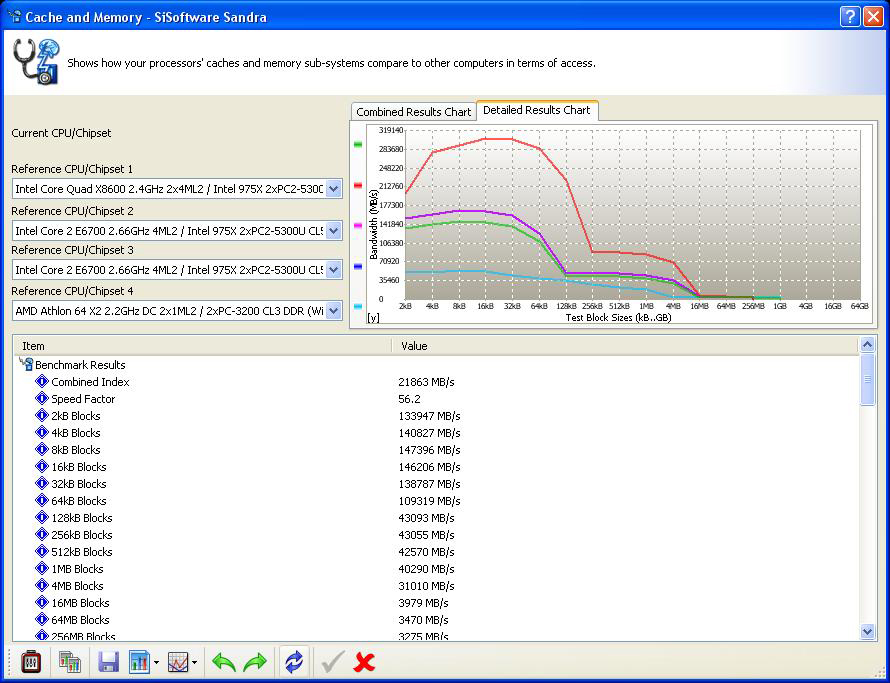Click the 21863 MB/s value
This screenshot has width=890, height=683.
click(426, 382)
